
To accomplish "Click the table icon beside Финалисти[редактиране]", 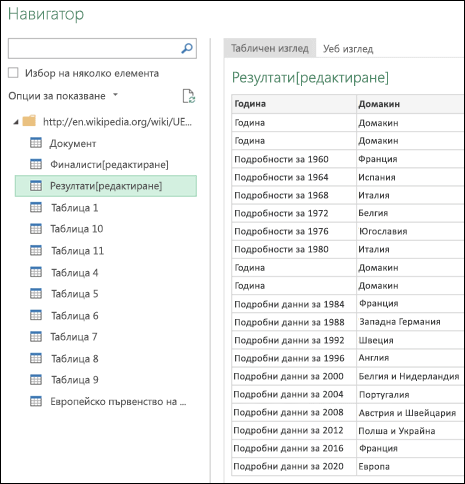I will point(36,164).
